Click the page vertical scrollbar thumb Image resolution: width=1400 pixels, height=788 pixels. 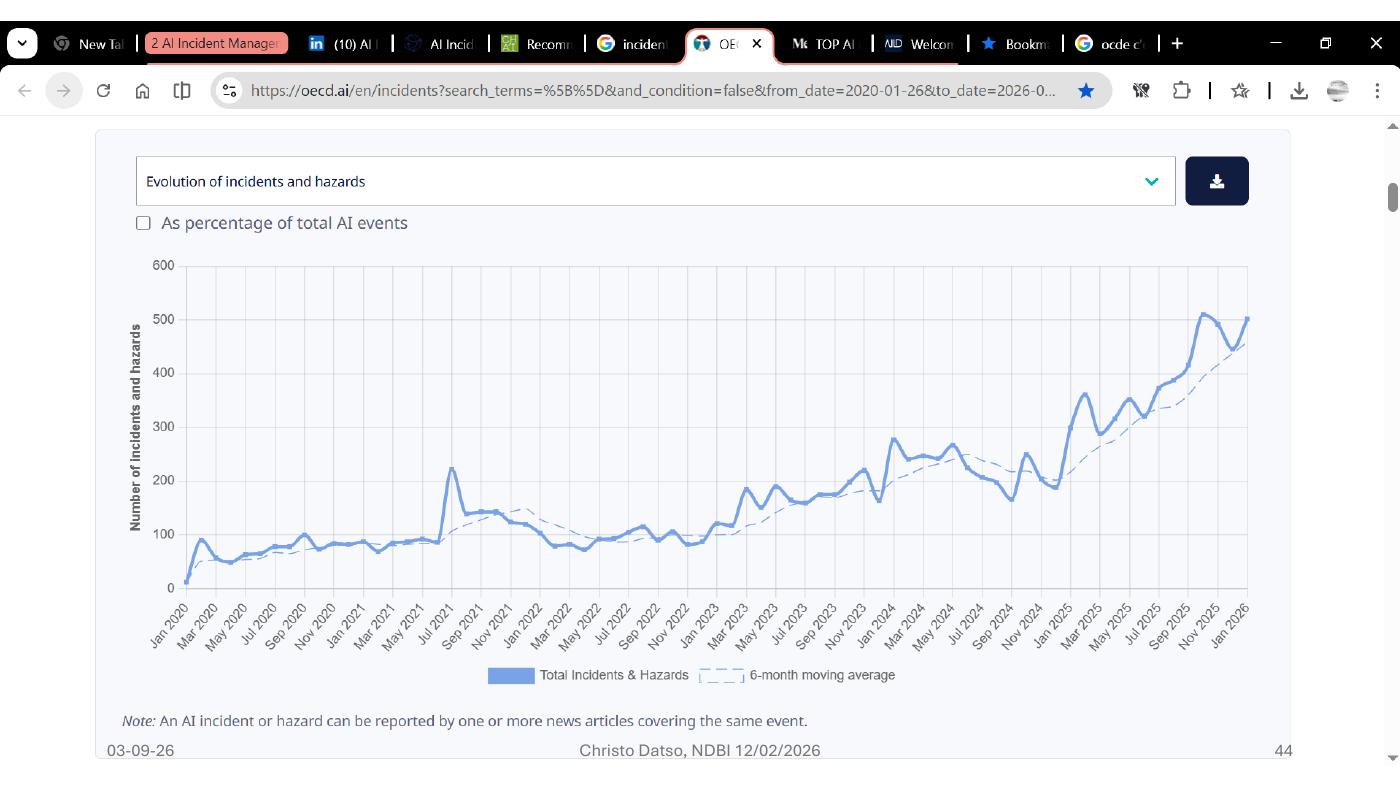(1392, 198)
